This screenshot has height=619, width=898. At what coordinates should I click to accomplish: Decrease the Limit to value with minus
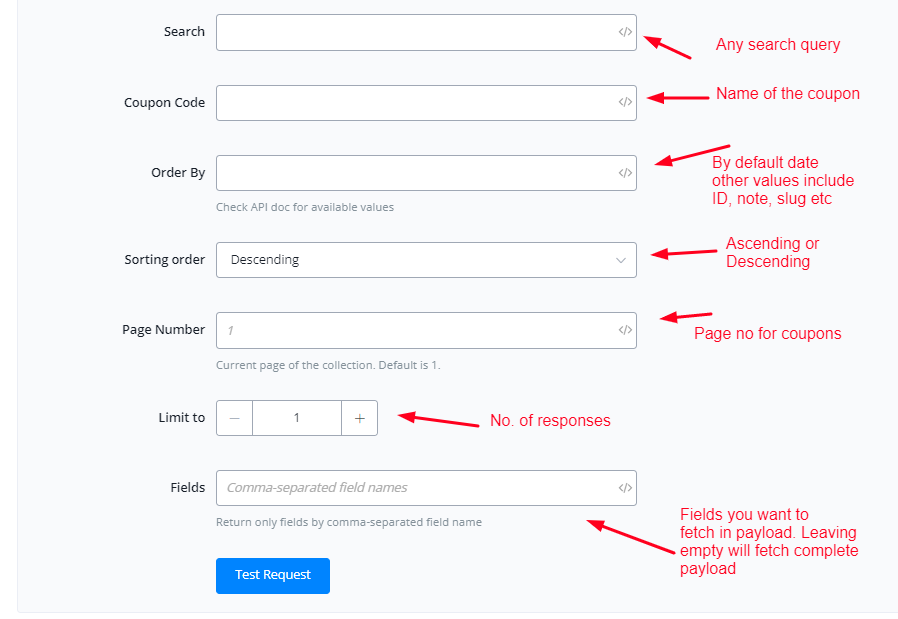[x=234, y=418]
